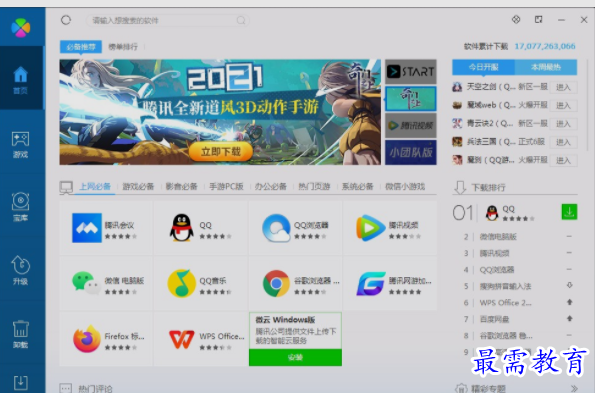Switch to the 榜单排行 tab

click(x=123, y=47)
